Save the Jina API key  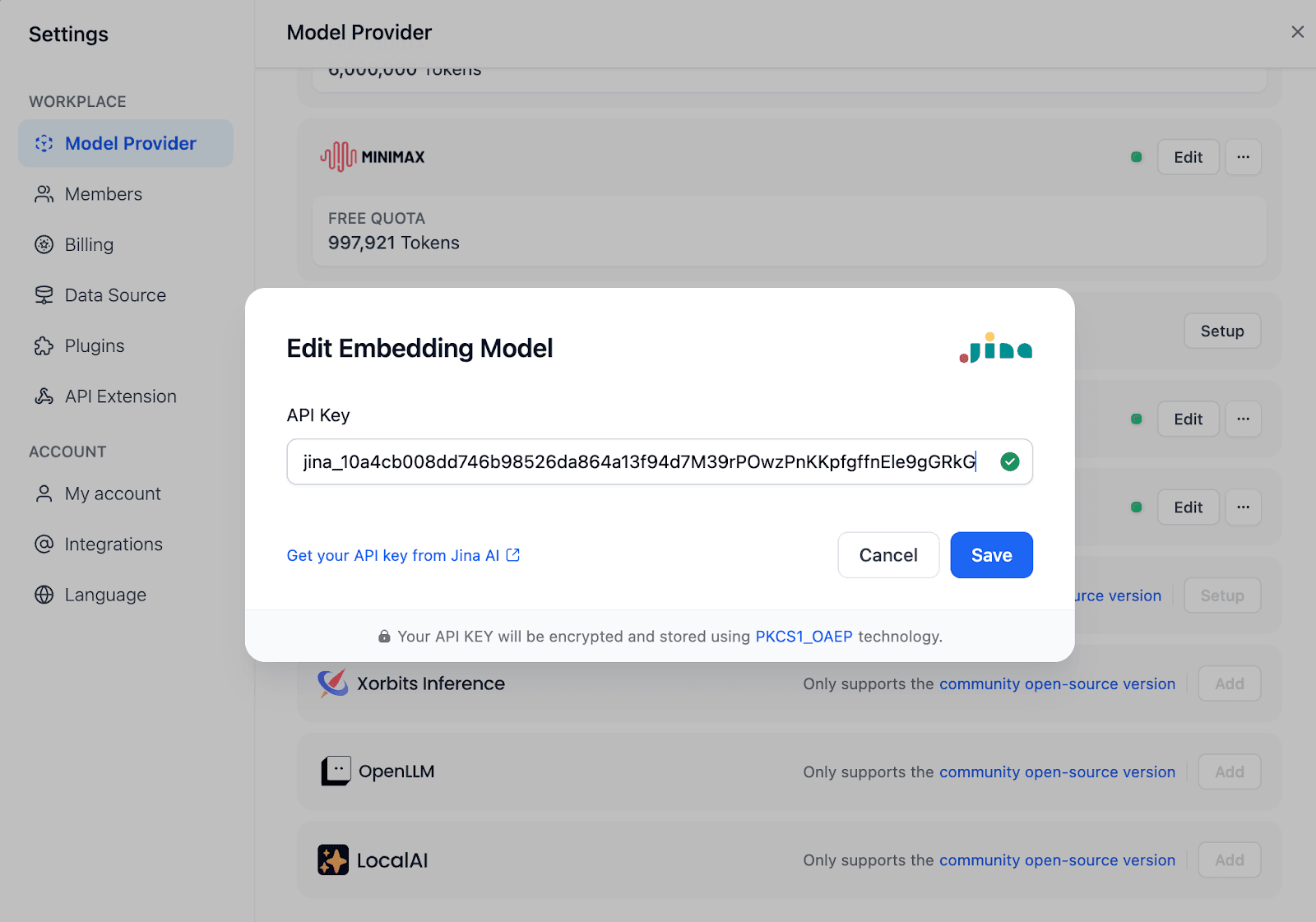click(x=991, y=555)
